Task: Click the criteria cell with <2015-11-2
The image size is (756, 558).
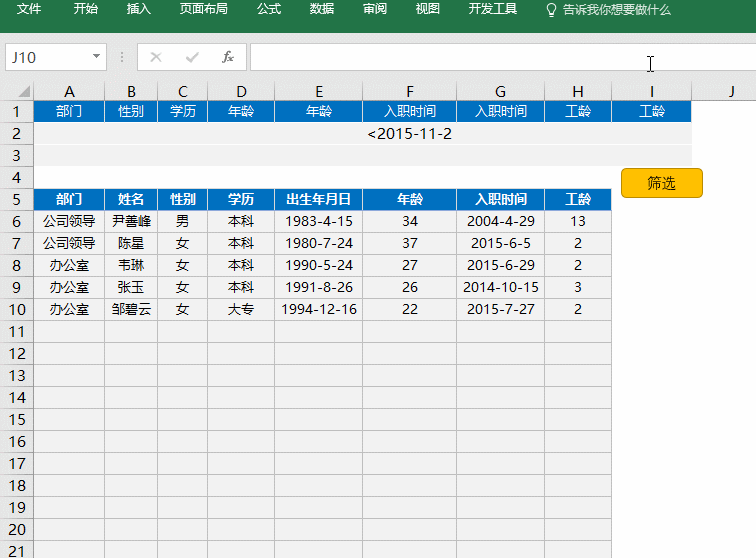Action: (409, 133)
